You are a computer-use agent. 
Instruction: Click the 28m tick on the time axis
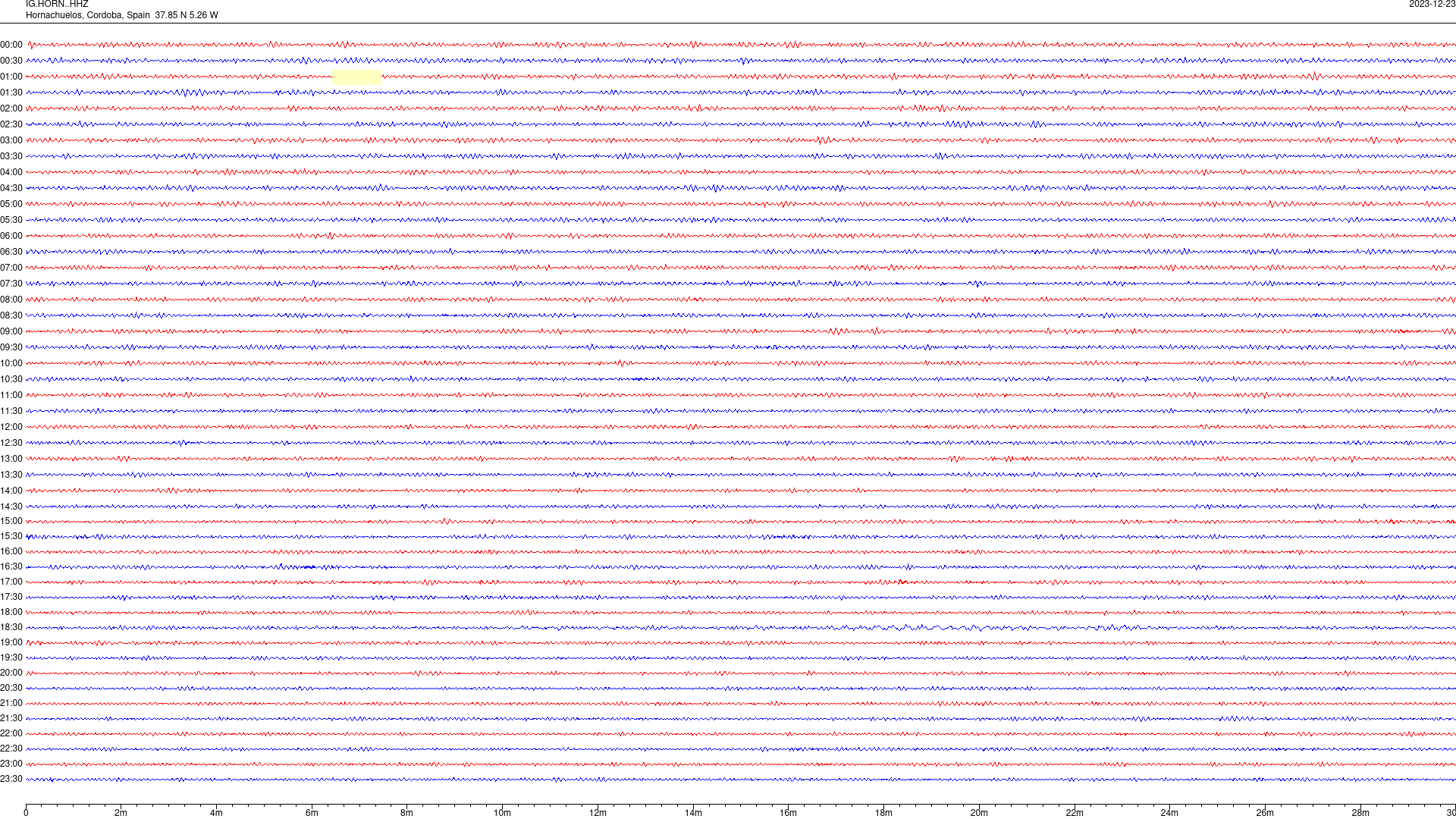1360,813
